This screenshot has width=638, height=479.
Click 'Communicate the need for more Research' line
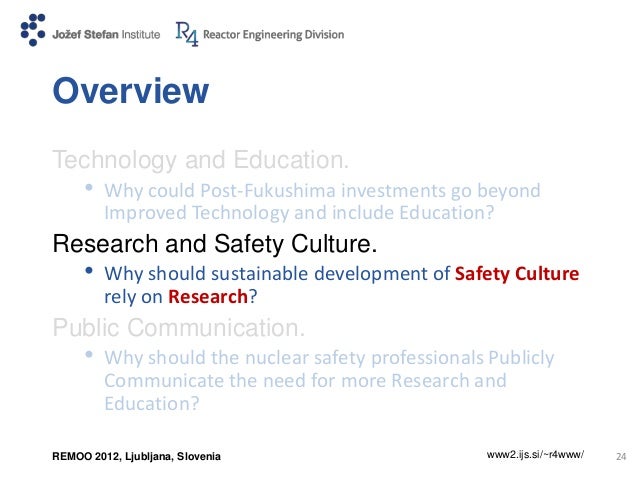click(305, 381)
